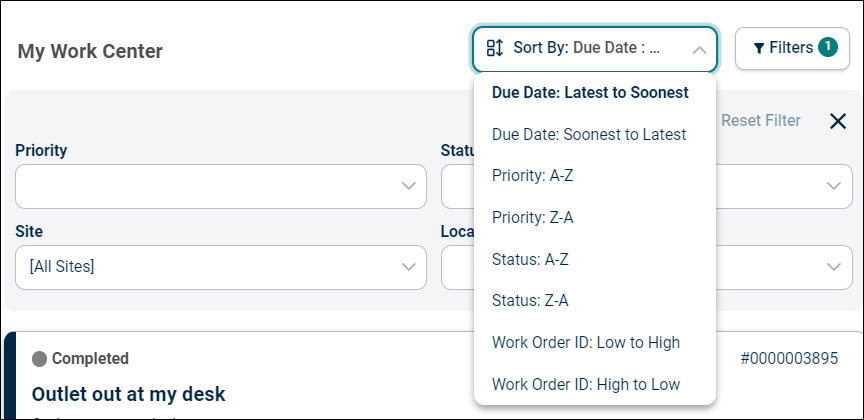This screenshot has width=864, height=420.
Task: Sort by Priority: Z-A
Action: click(x=532, y=217)
